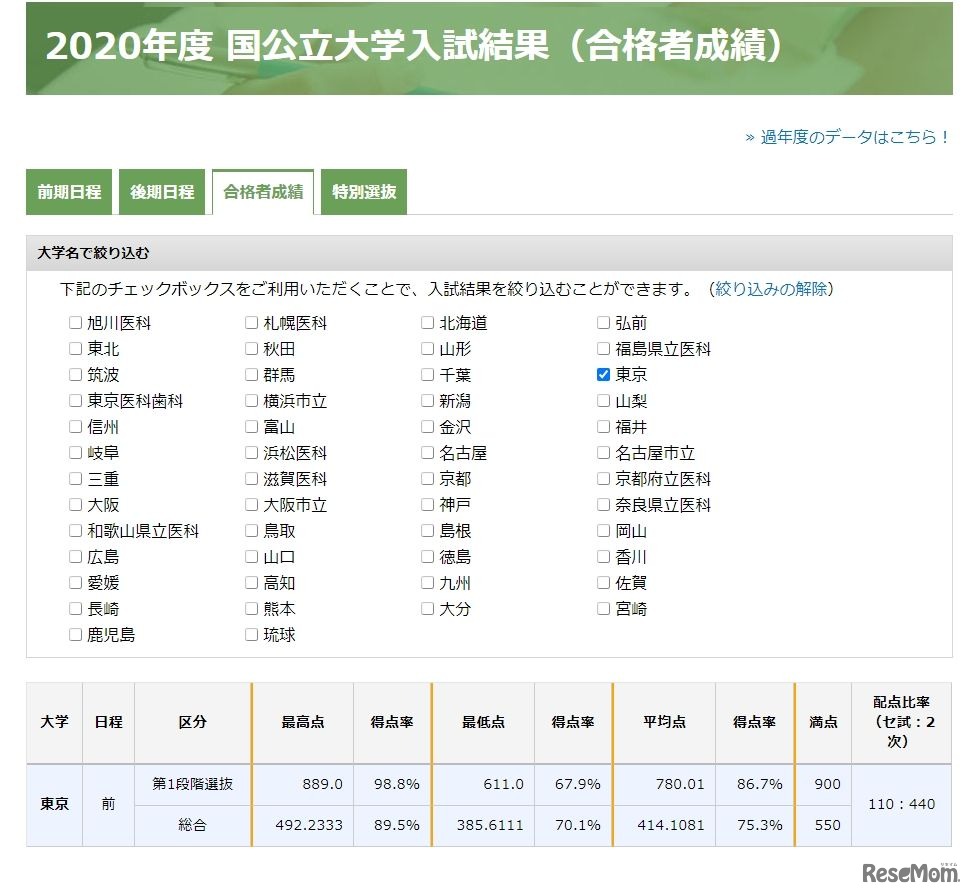Check the 名古屋 checkbox
973x896 pixels.
coord(427,452)
